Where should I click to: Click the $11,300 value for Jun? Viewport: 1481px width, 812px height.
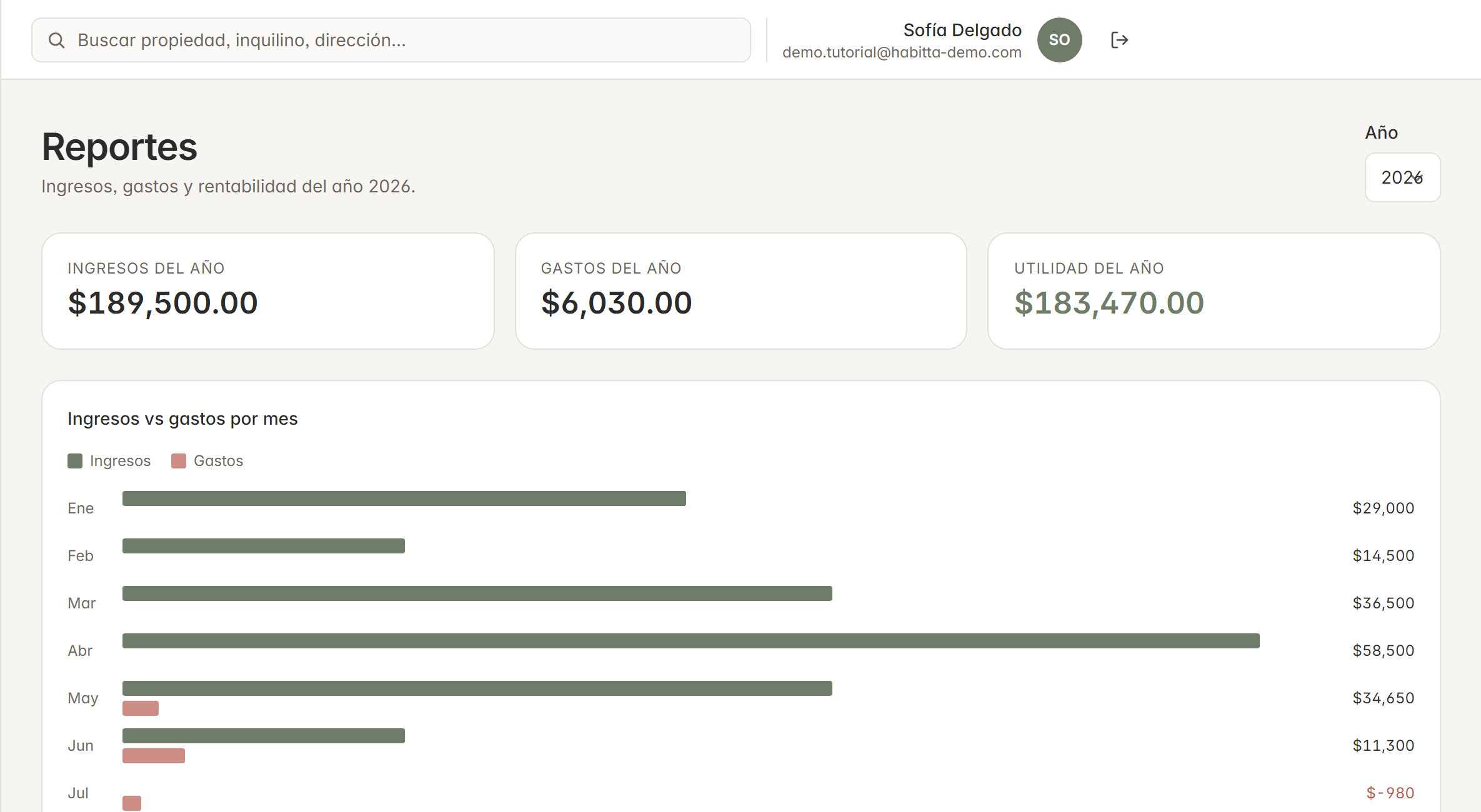1384,746
